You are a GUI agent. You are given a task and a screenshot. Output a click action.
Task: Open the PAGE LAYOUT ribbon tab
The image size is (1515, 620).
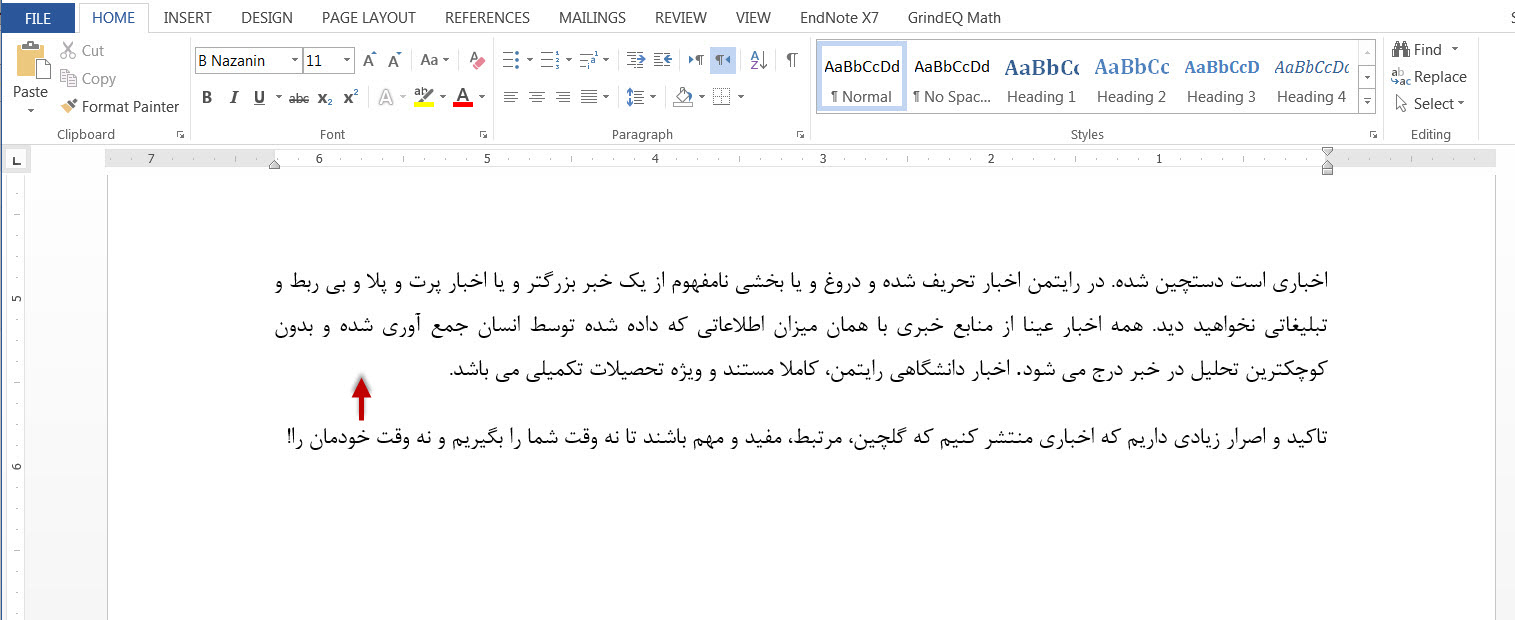click(x=368, y=17)
